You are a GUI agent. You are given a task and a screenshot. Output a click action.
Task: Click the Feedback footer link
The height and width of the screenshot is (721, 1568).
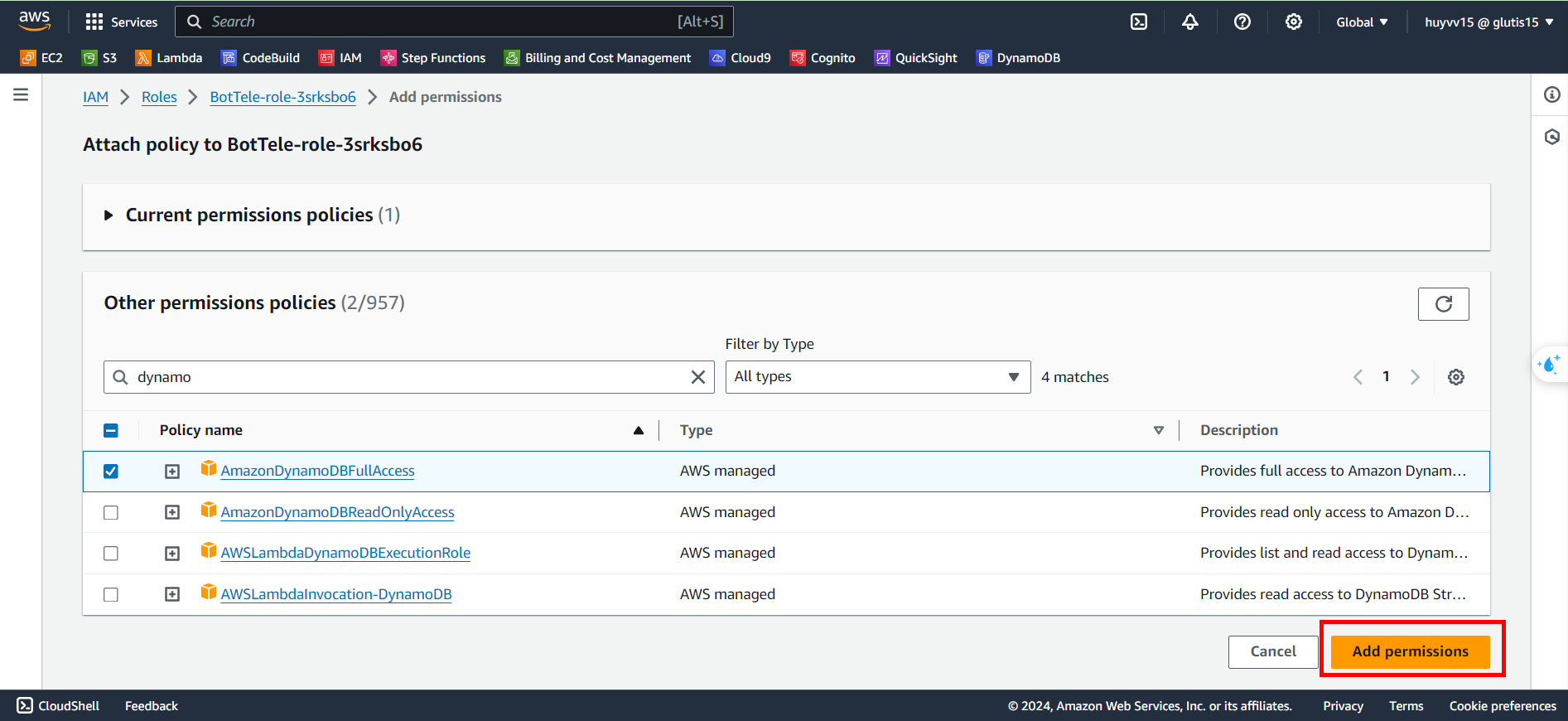(152, 706)
